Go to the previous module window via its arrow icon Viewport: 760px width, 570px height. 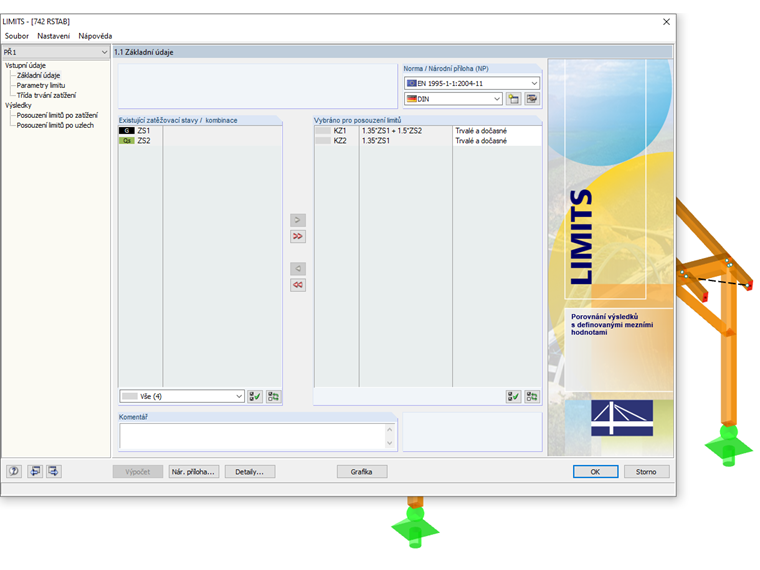coord(35,471)
